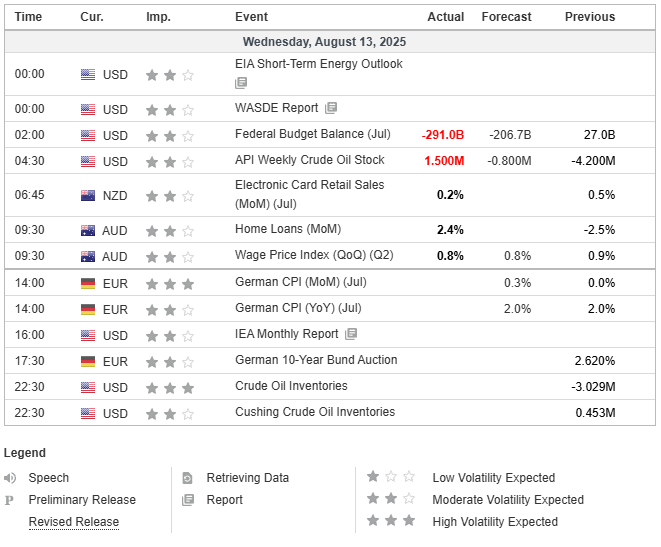The height and width of the screenshot is (547, 661).
Task: Click the US flag in the API Weekly Crude row
Action: pos(88,161)
